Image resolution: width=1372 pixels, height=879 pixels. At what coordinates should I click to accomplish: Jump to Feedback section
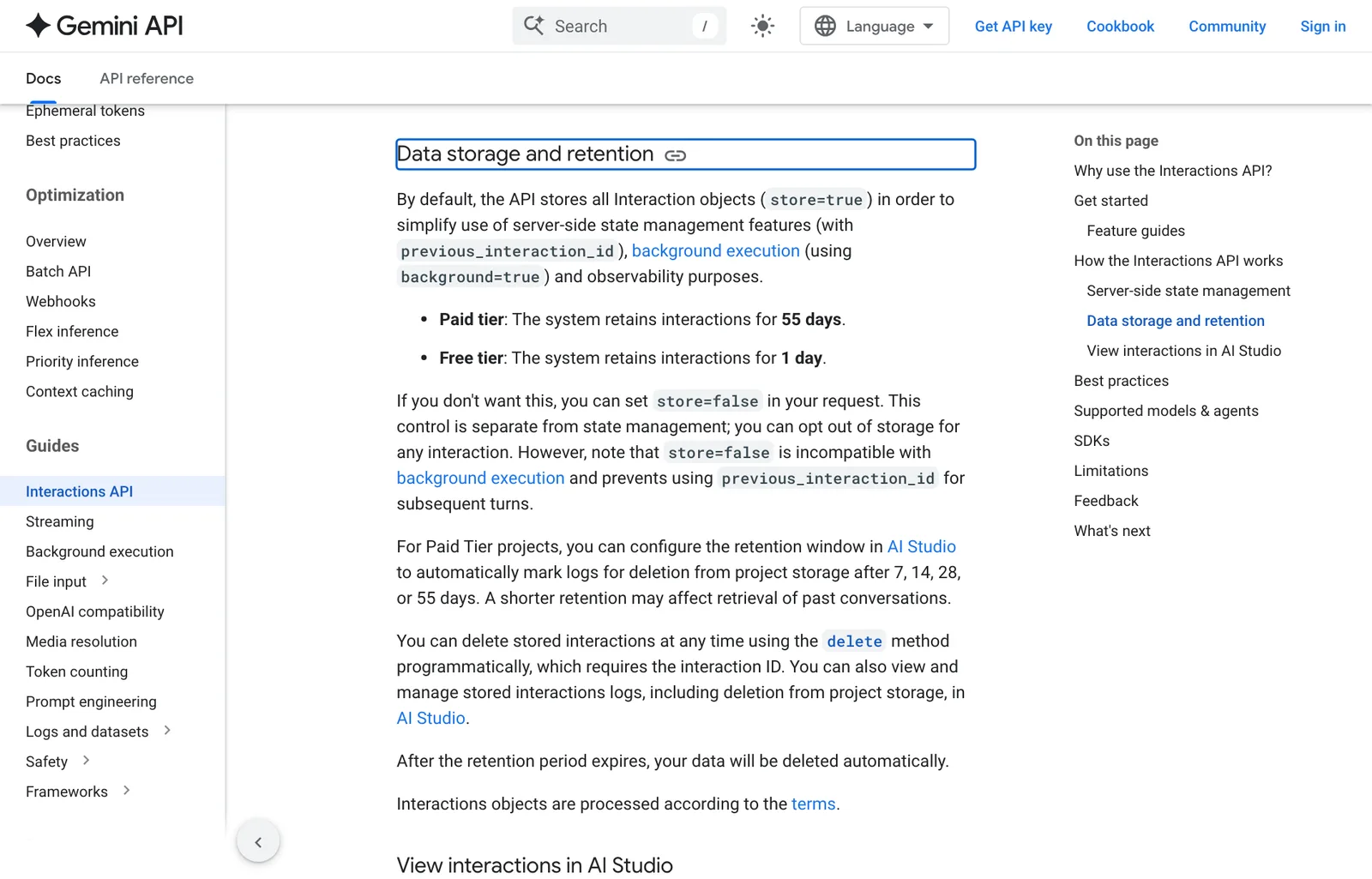tap(1106, 501)
